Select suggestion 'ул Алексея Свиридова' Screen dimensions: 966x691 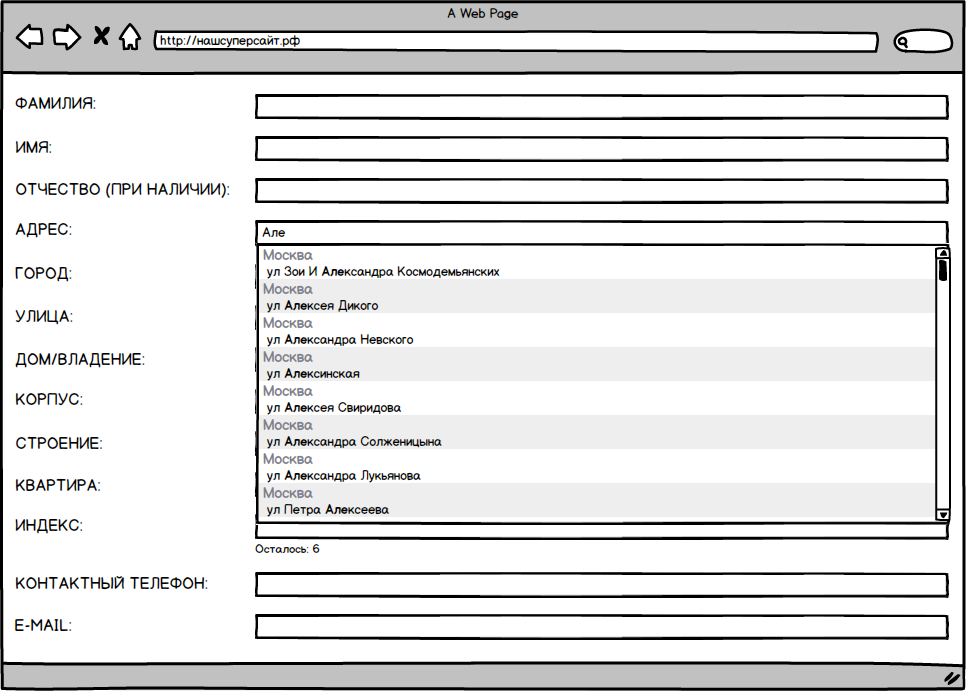pos(596,398)
